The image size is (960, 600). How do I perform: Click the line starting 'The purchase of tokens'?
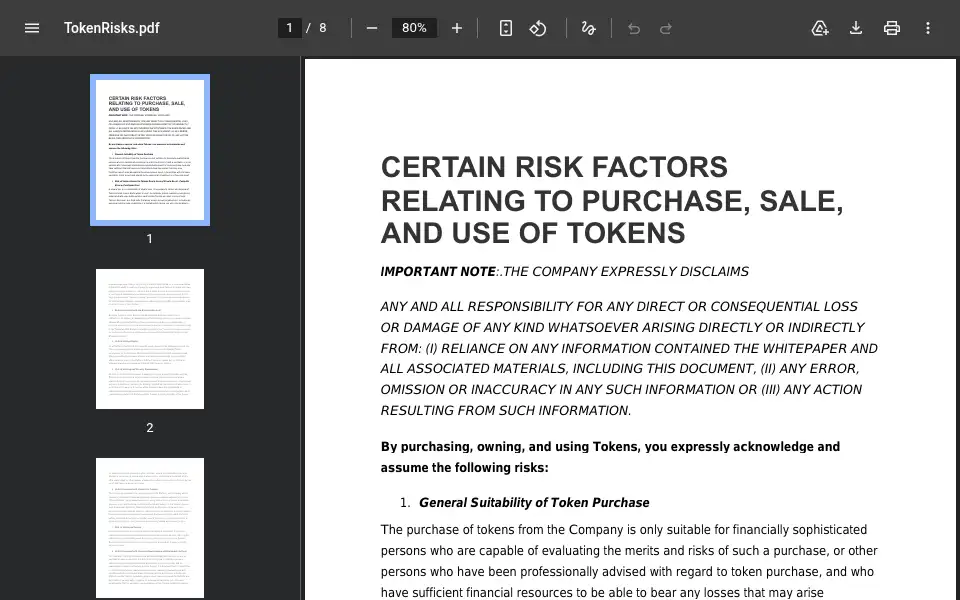(624, 530)
